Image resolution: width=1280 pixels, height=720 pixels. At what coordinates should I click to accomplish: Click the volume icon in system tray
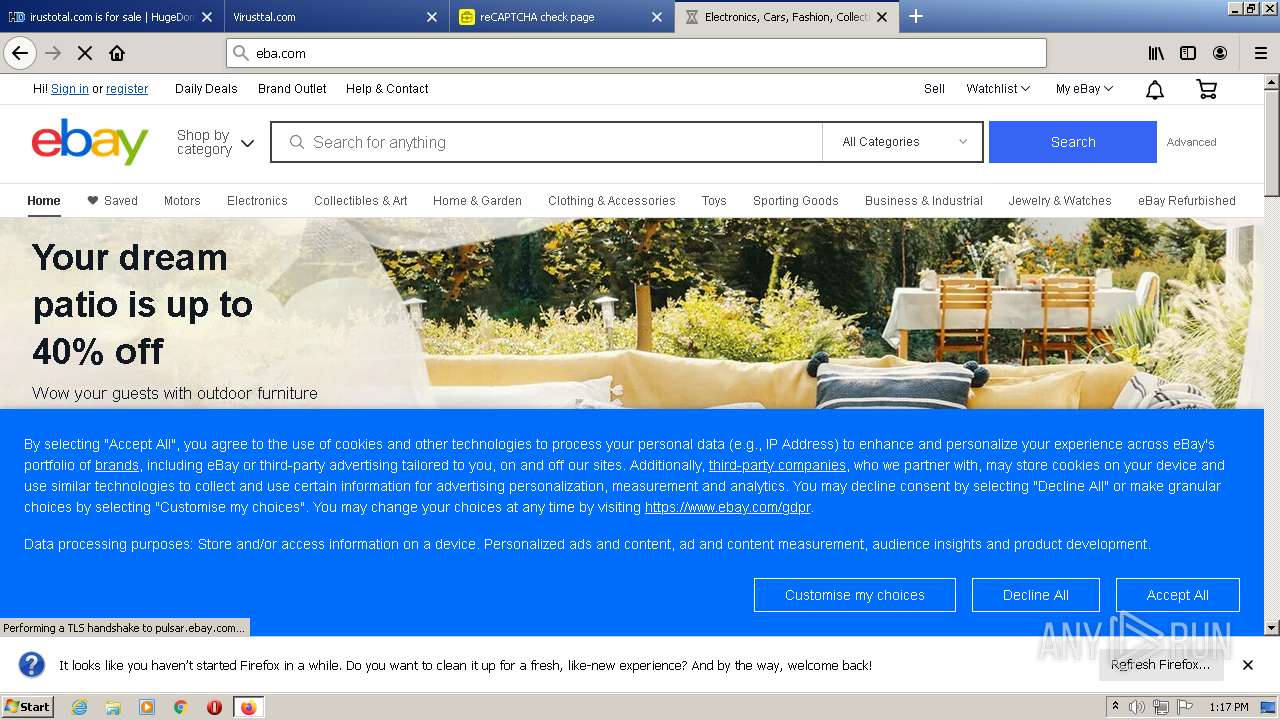point(1137,707)
